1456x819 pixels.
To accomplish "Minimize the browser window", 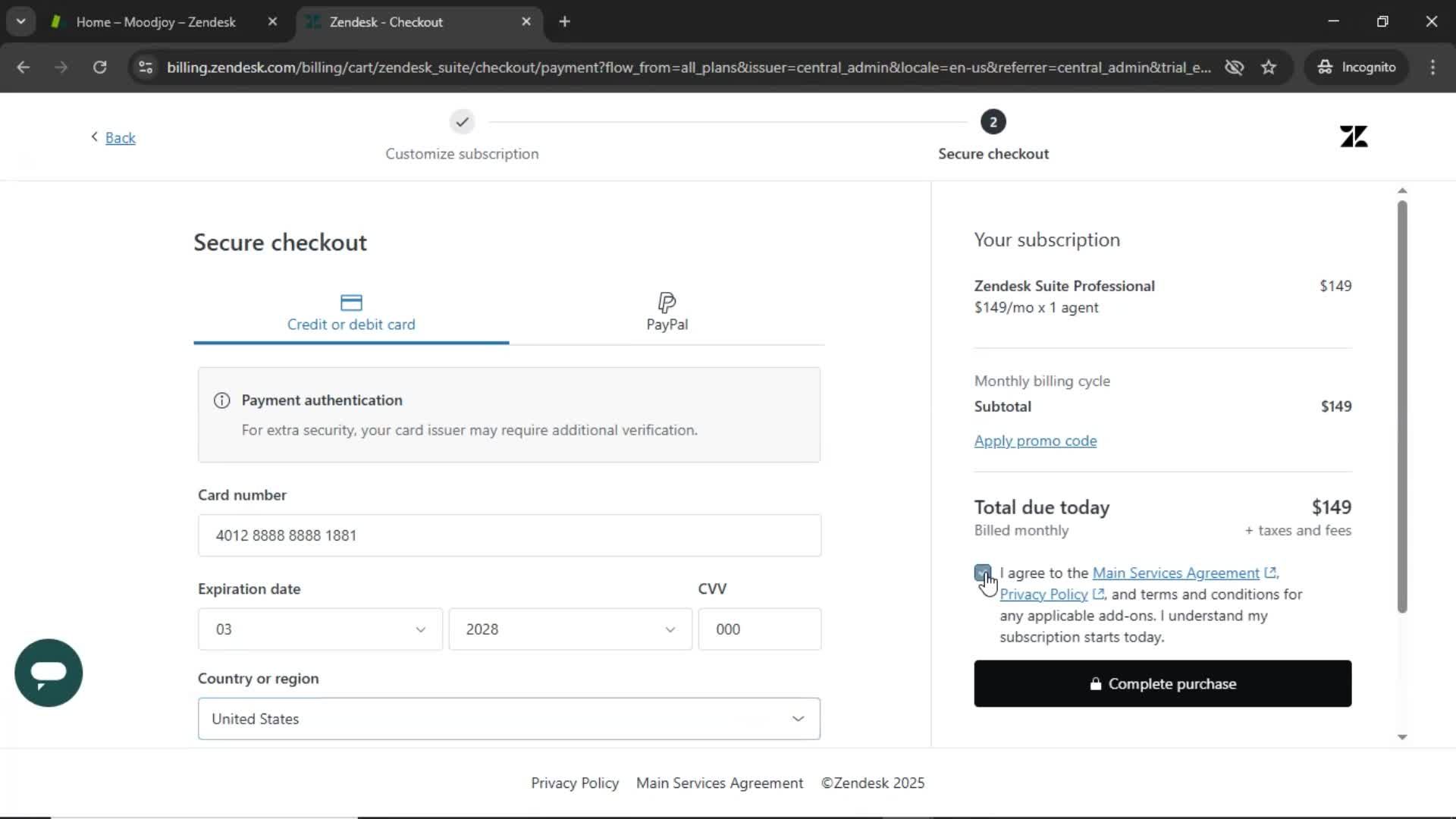I will [x=1334, y=22].
